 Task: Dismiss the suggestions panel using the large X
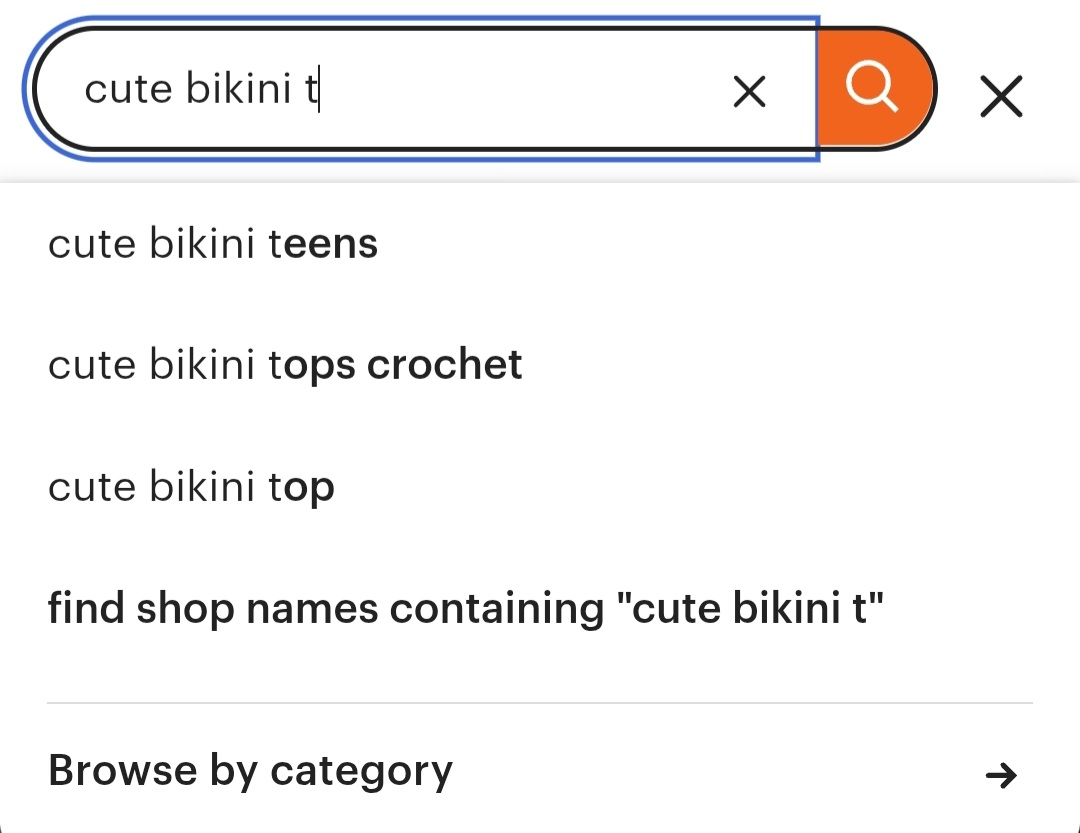click(x=1001, y=96)
